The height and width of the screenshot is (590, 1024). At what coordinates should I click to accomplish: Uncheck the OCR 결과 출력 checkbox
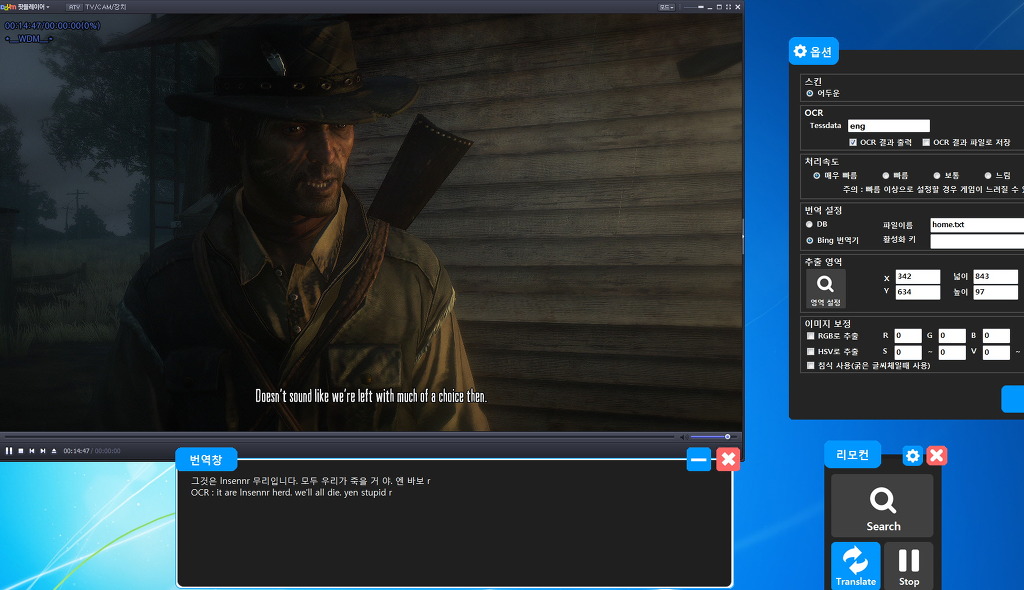(x=852, y=142)
